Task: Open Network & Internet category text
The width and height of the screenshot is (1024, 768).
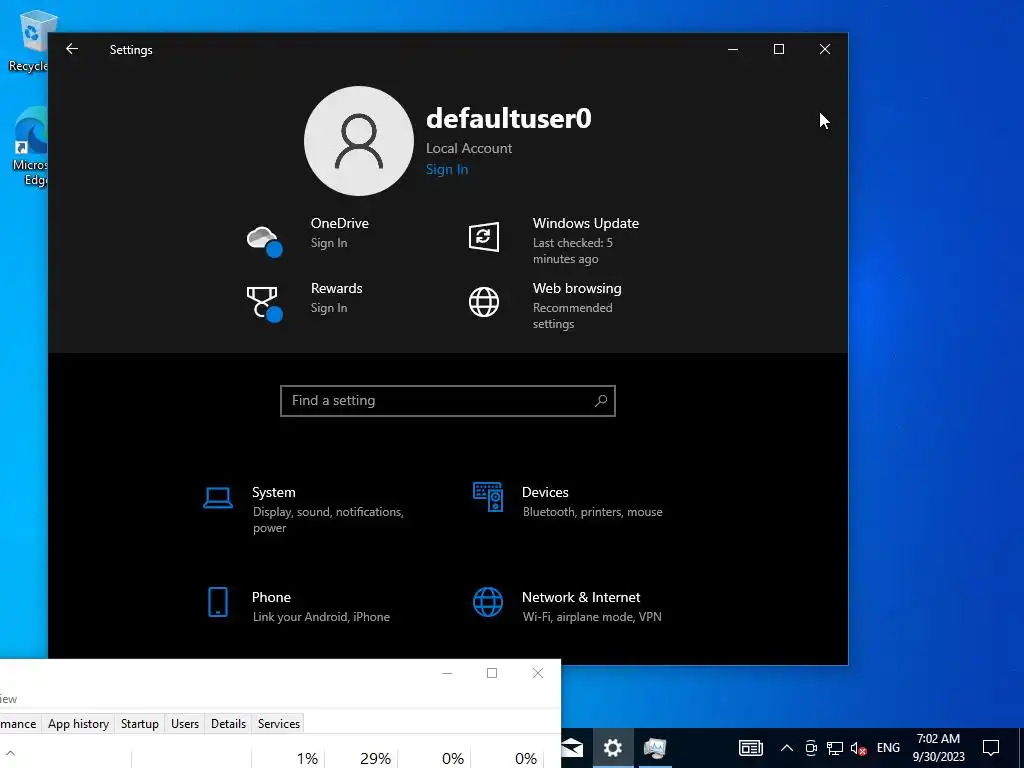Action: [x=592, y=606]
